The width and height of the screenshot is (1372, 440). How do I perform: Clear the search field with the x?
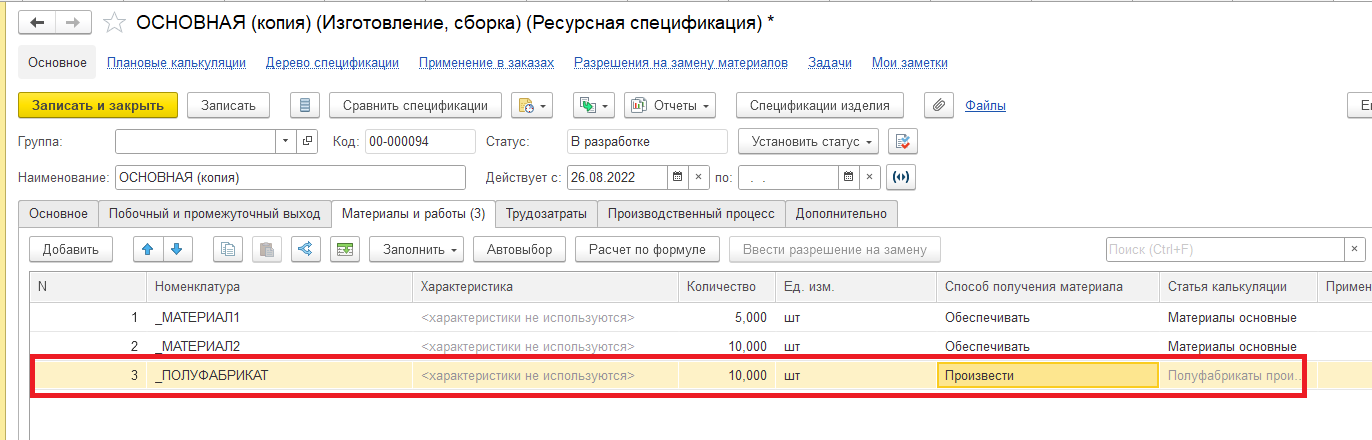(1355, 249)
